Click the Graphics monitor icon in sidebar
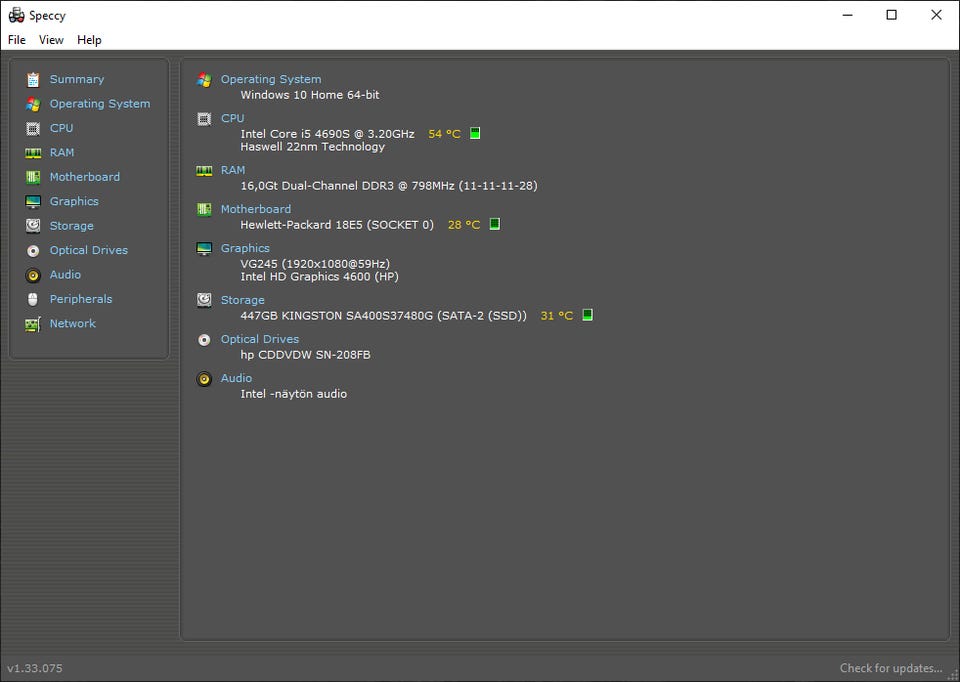The image size is (960, 682). pyautogui.click(x=33, y=201)
